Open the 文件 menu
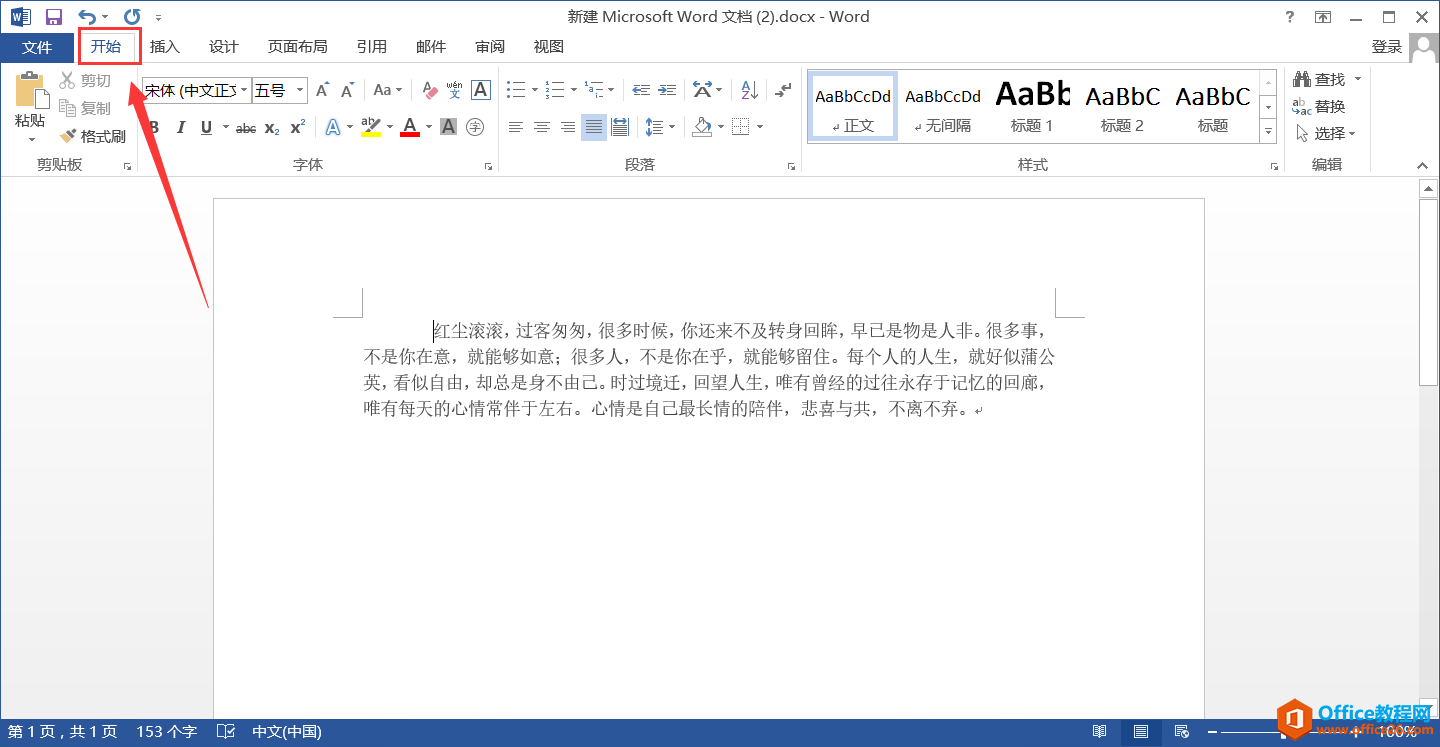 [x=37, y=46]
